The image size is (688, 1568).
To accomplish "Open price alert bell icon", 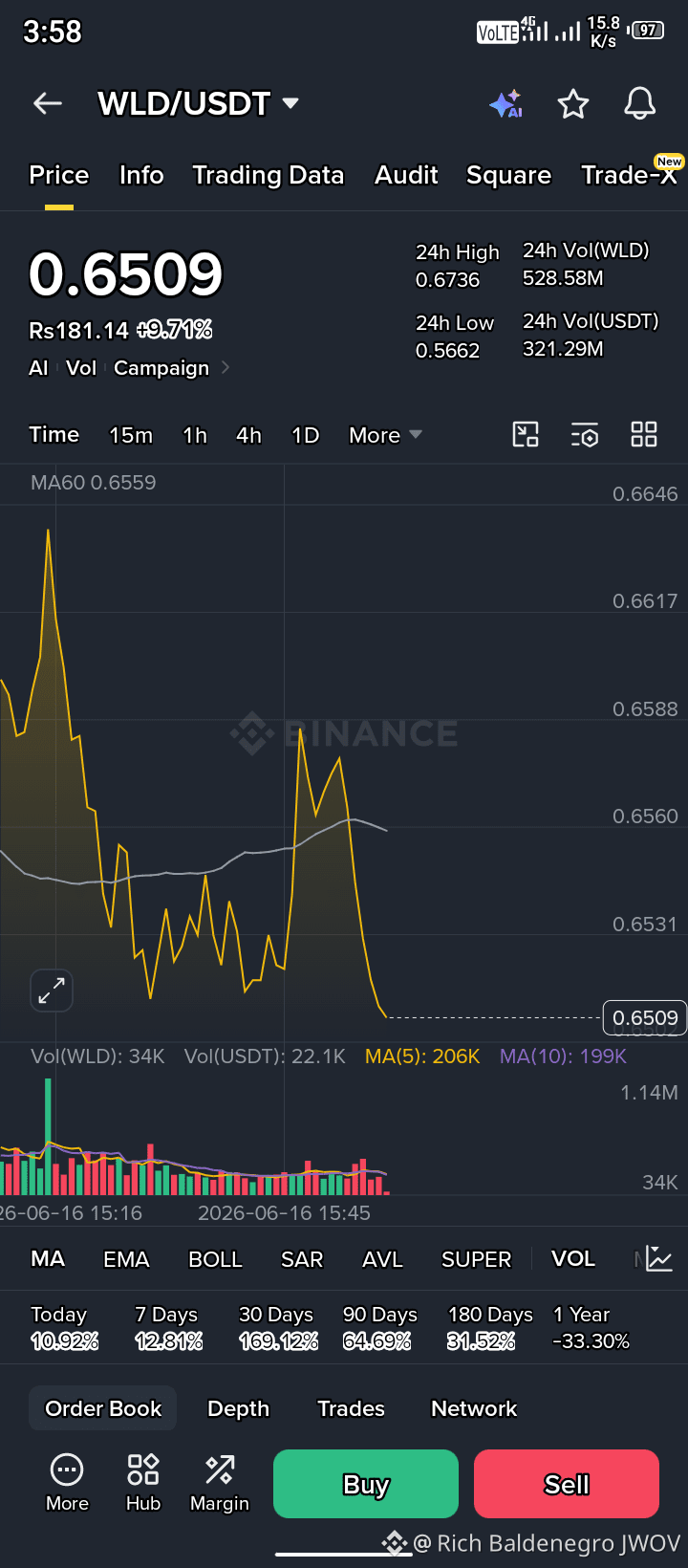I will click(x=640, y=103).
